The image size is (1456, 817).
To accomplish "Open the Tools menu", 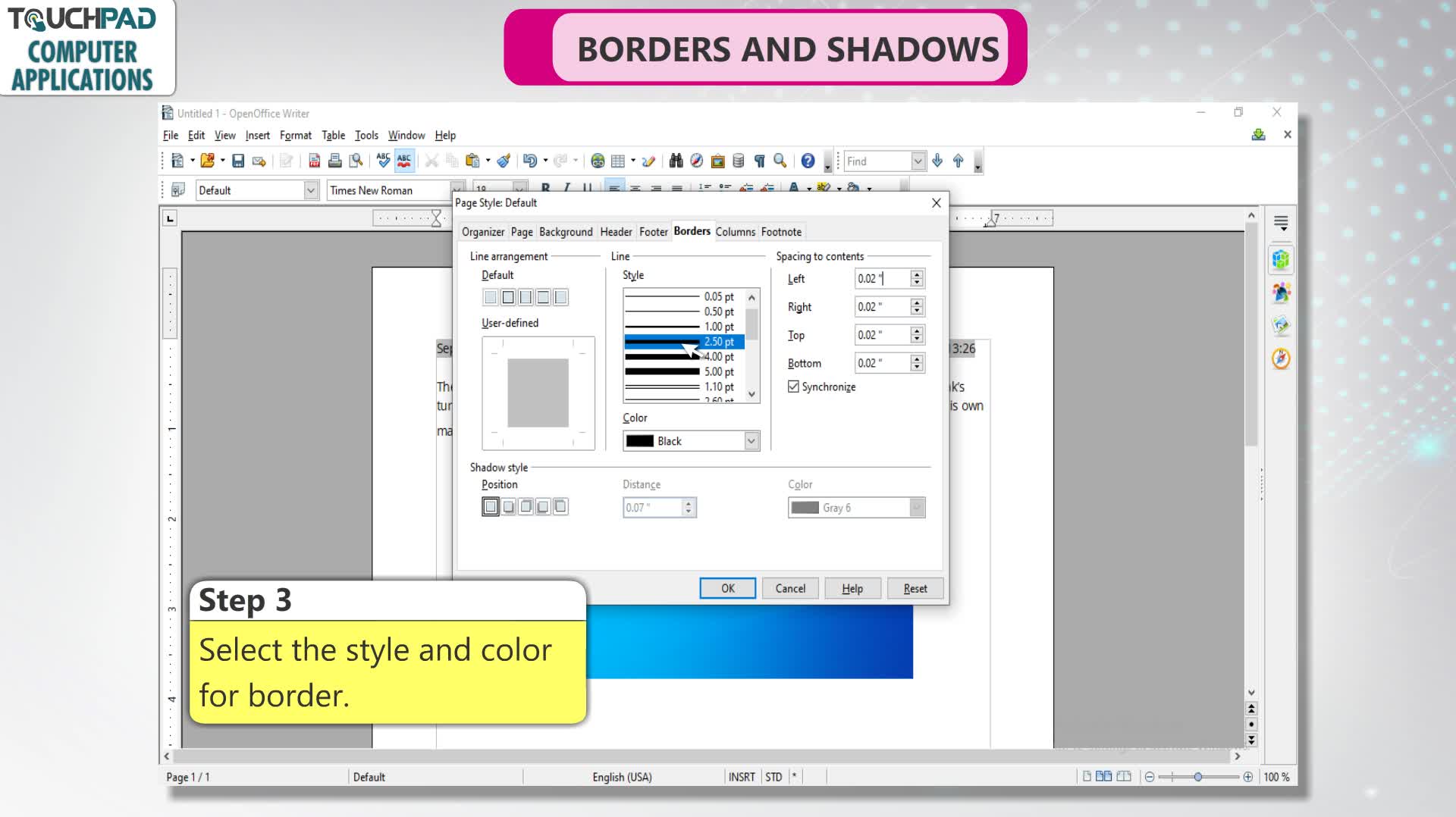I will [366, 136].
